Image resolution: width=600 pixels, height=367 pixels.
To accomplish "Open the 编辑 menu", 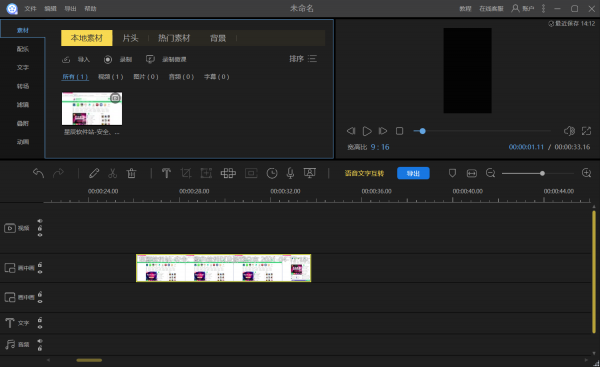I will tap(50, 8).
